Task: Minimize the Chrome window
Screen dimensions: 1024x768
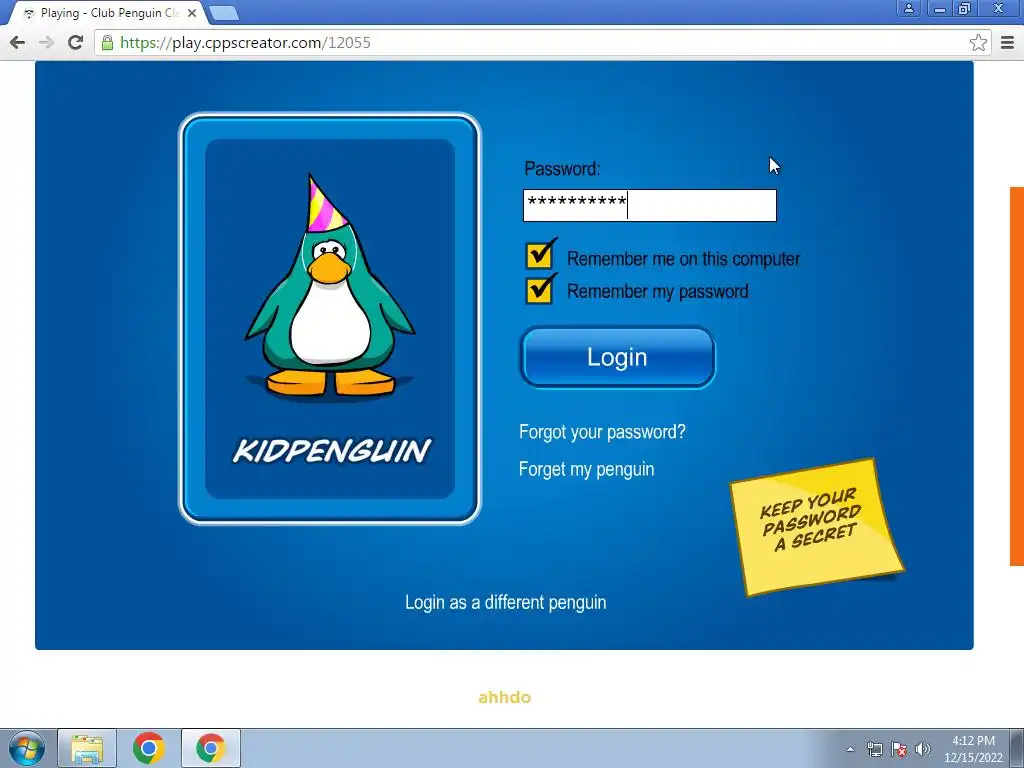Action: point(939,8)
